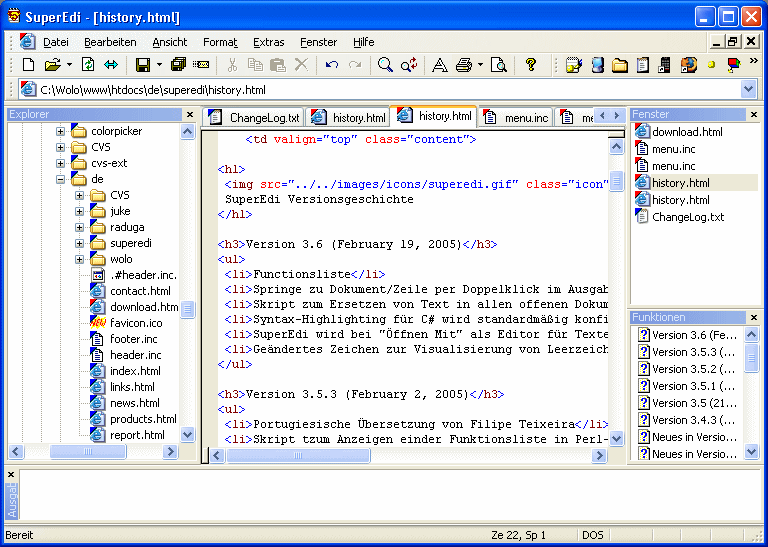Switch to the menu.inc editor tab

coord(516,118)
